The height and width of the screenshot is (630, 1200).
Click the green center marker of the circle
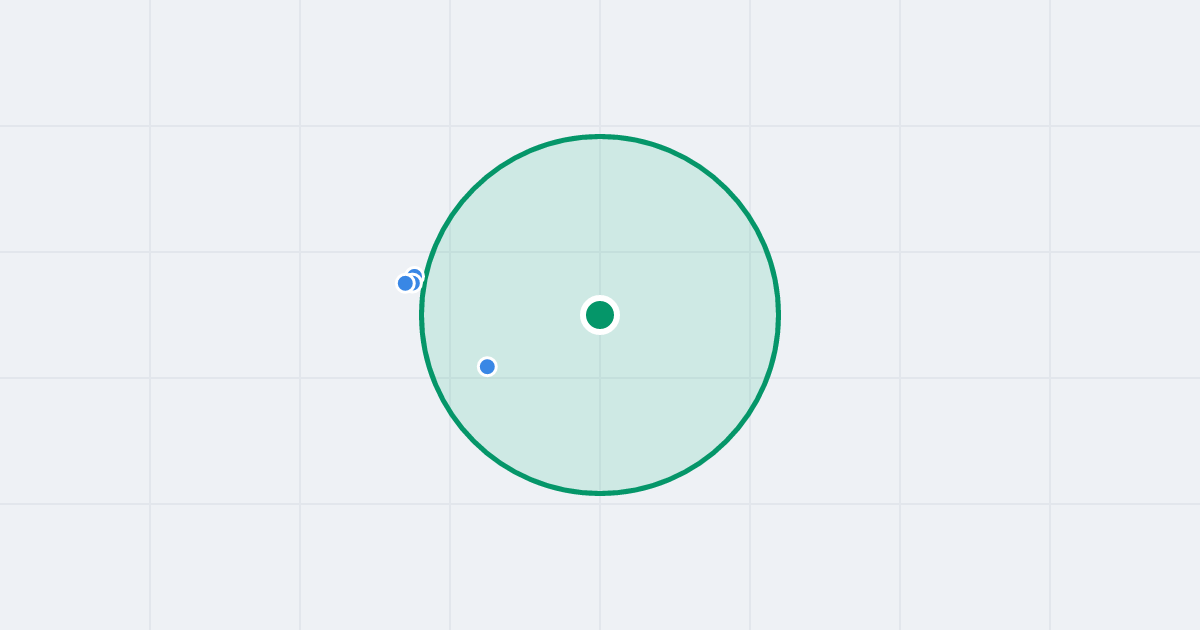click(600, 315)
